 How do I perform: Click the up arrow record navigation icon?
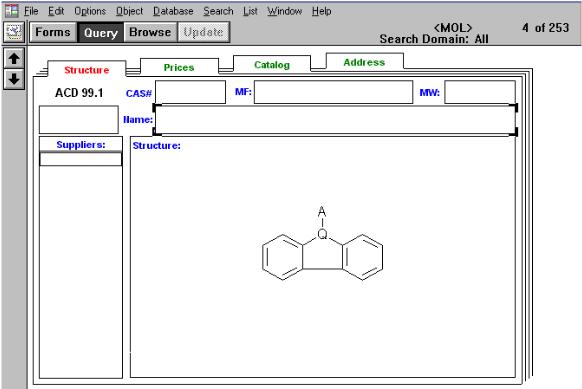pos(14,58)
